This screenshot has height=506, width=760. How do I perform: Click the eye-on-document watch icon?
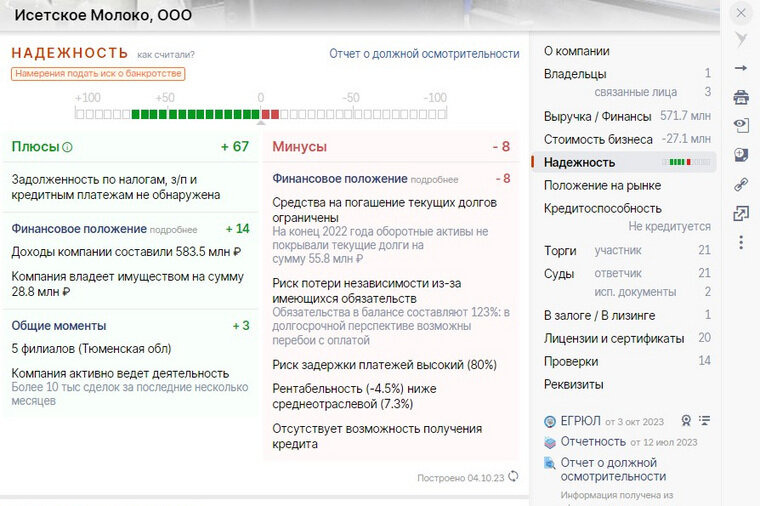pos(741,126)
